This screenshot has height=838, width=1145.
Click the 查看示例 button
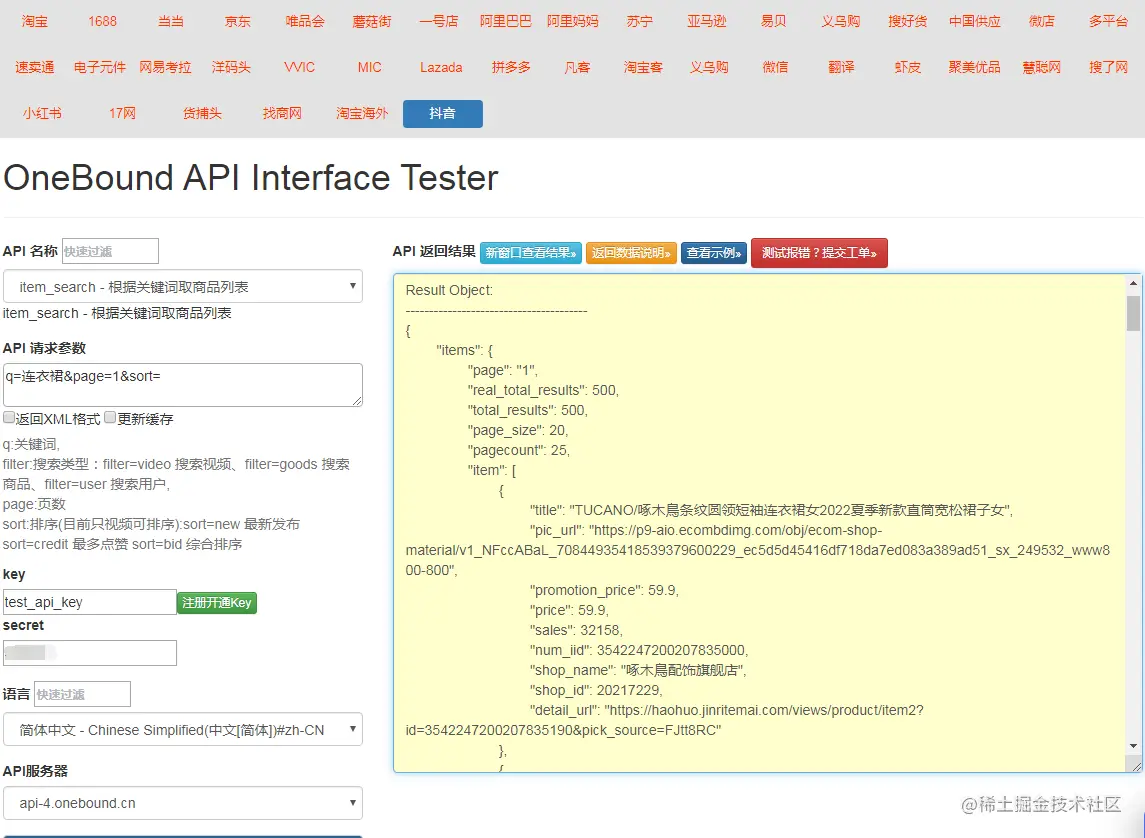[714, 253]
